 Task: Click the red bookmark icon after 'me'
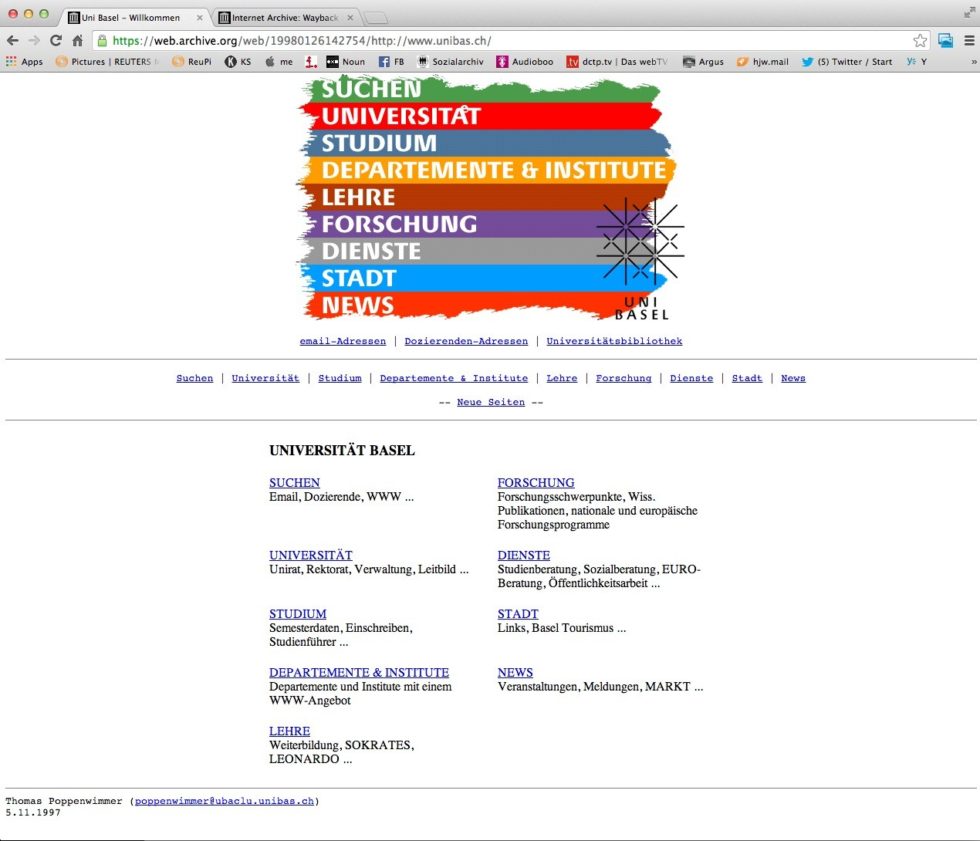311,61
